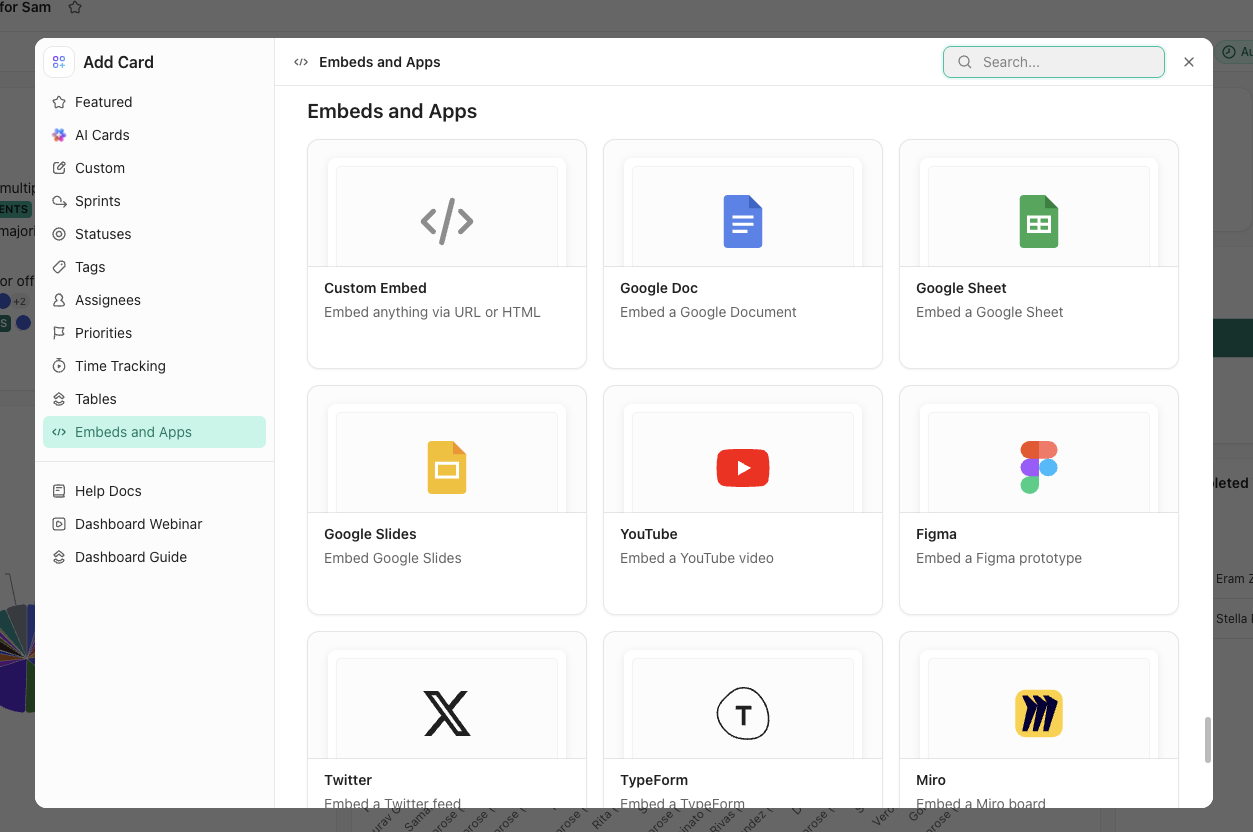The height and width of the screenshot is (832, 1253).
Task: Click the Statuses circle icon
Action: (59, 234)
